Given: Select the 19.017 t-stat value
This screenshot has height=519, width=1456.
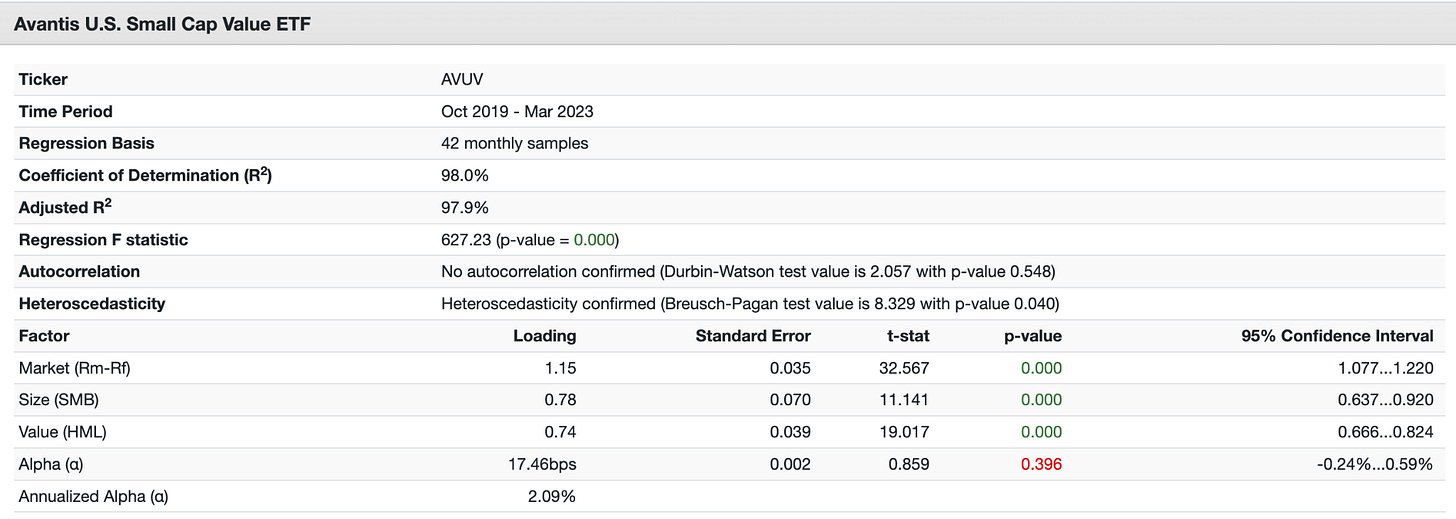Looking at the screenshot, I should [x=904, y=432].
